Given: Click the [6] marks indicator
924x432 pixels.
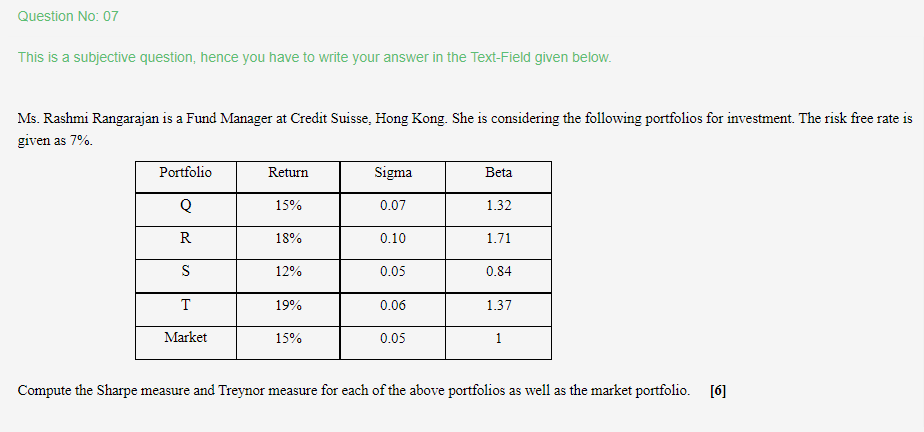Looking at the screenshot, I should click(x=718, y=391).
